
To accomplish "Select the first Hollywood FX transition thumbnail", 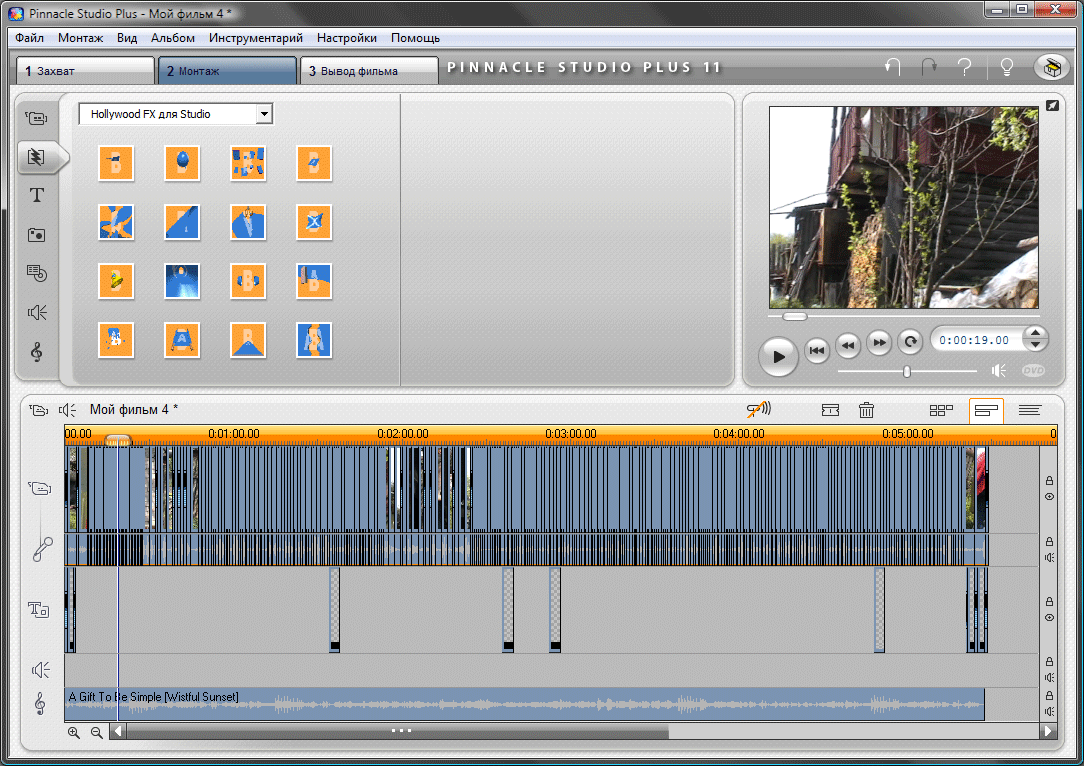I will (116, 163).
